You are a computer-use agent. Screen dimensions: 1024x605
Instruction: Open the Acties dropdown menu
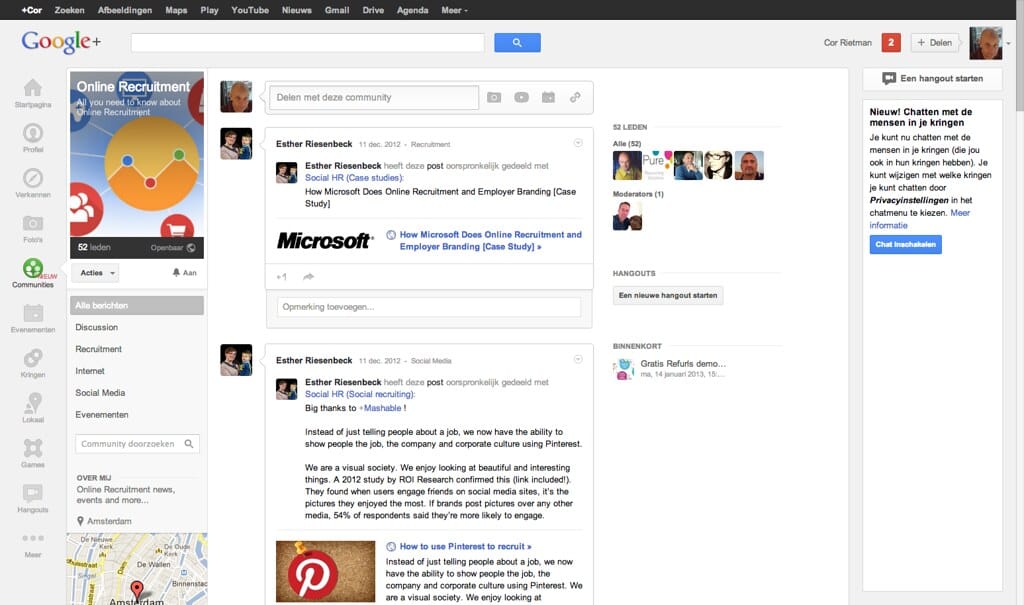click(x=95, y=273)
